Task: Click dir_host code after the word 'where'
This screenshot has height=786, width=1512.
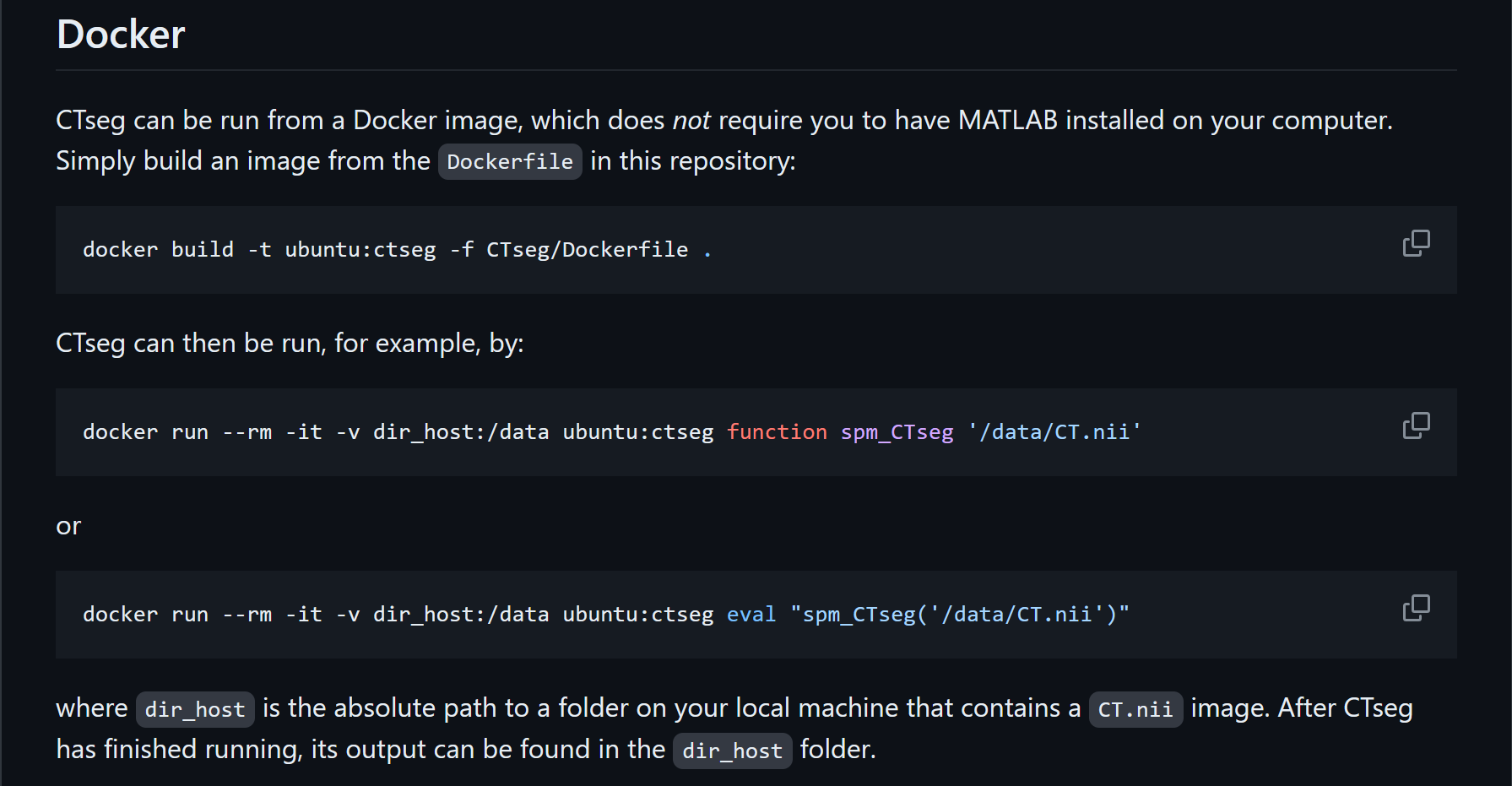Action: (x=195, y=709)
